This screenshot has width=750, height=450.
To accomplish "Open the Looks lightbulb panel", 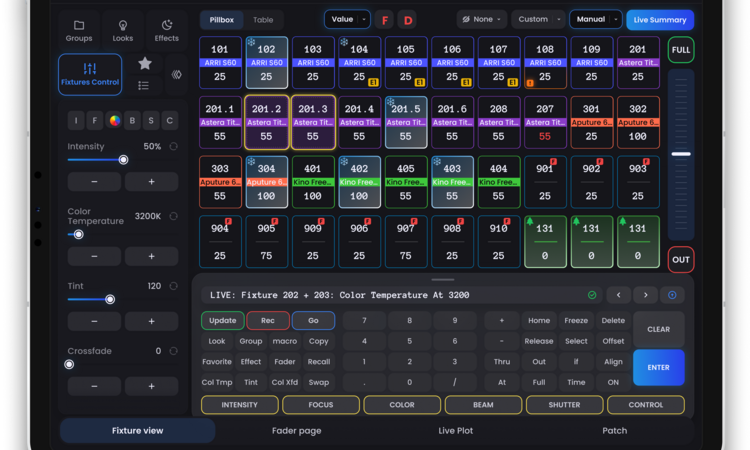I will [123, 30].
